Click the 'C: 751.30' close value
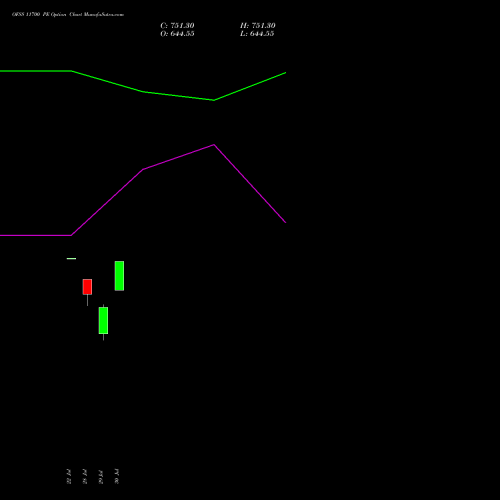 coord(177,26)
